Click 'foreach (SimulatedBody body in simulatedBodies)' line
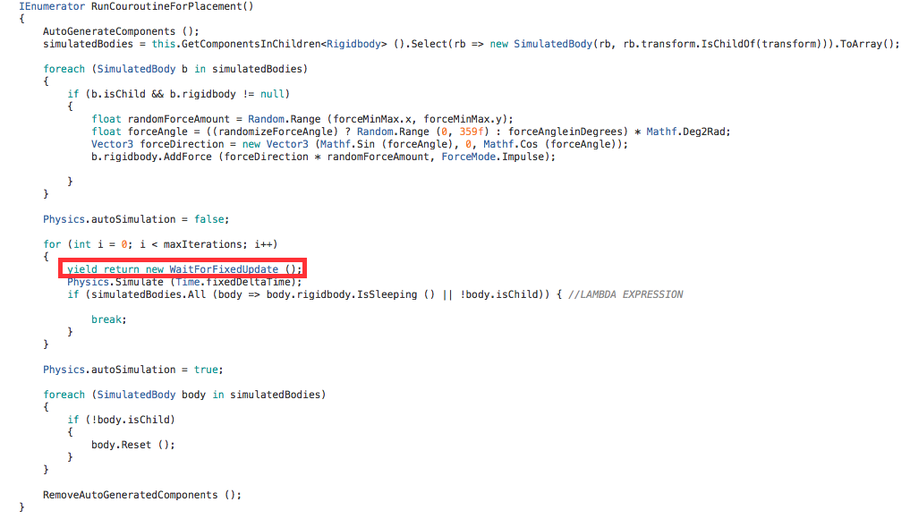Viewport: 910px width, 519px height. tap(184, 395)
